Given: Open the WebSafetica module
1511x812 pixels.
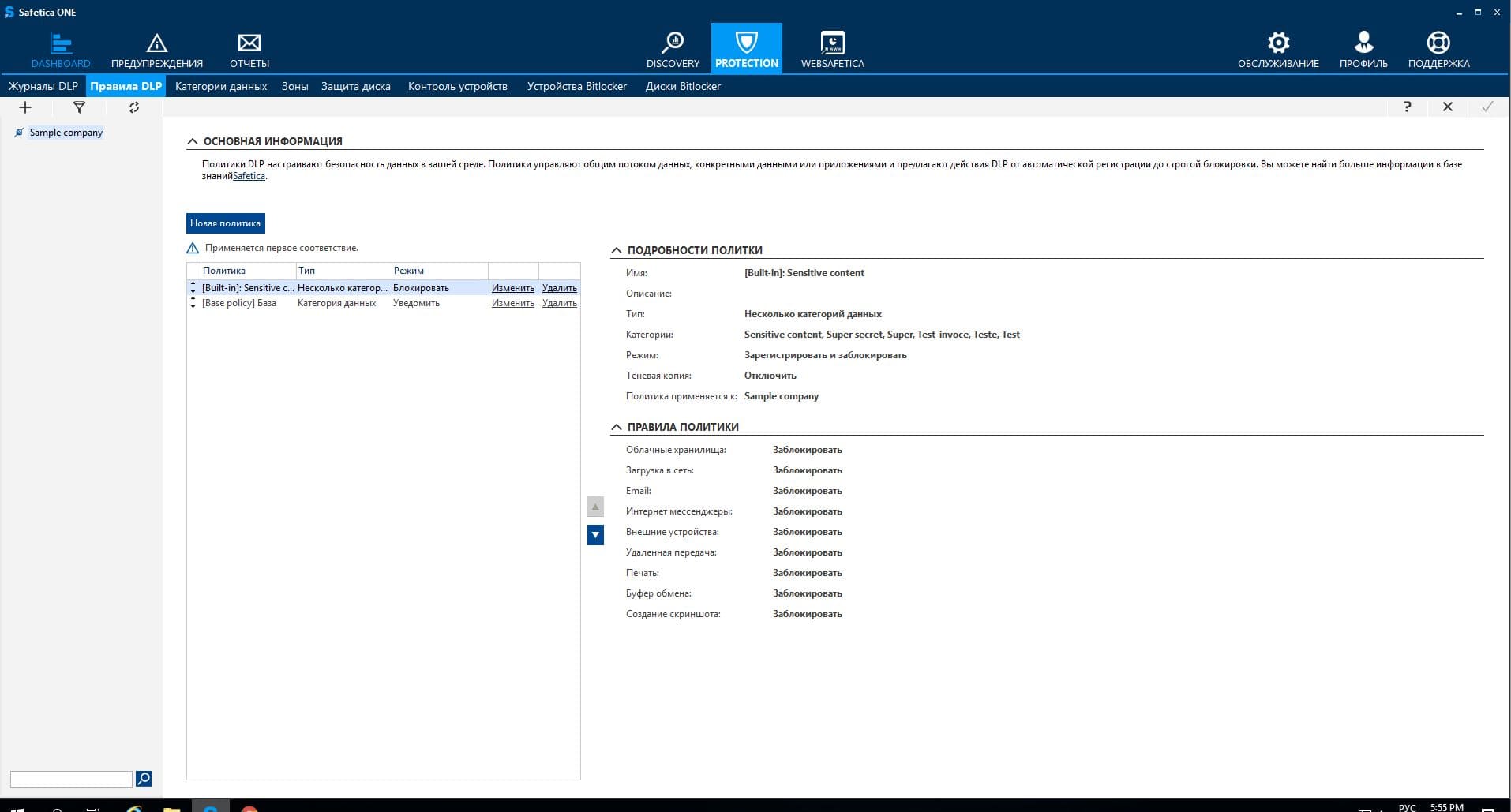Looking at the screenshot, I should 832,49.
